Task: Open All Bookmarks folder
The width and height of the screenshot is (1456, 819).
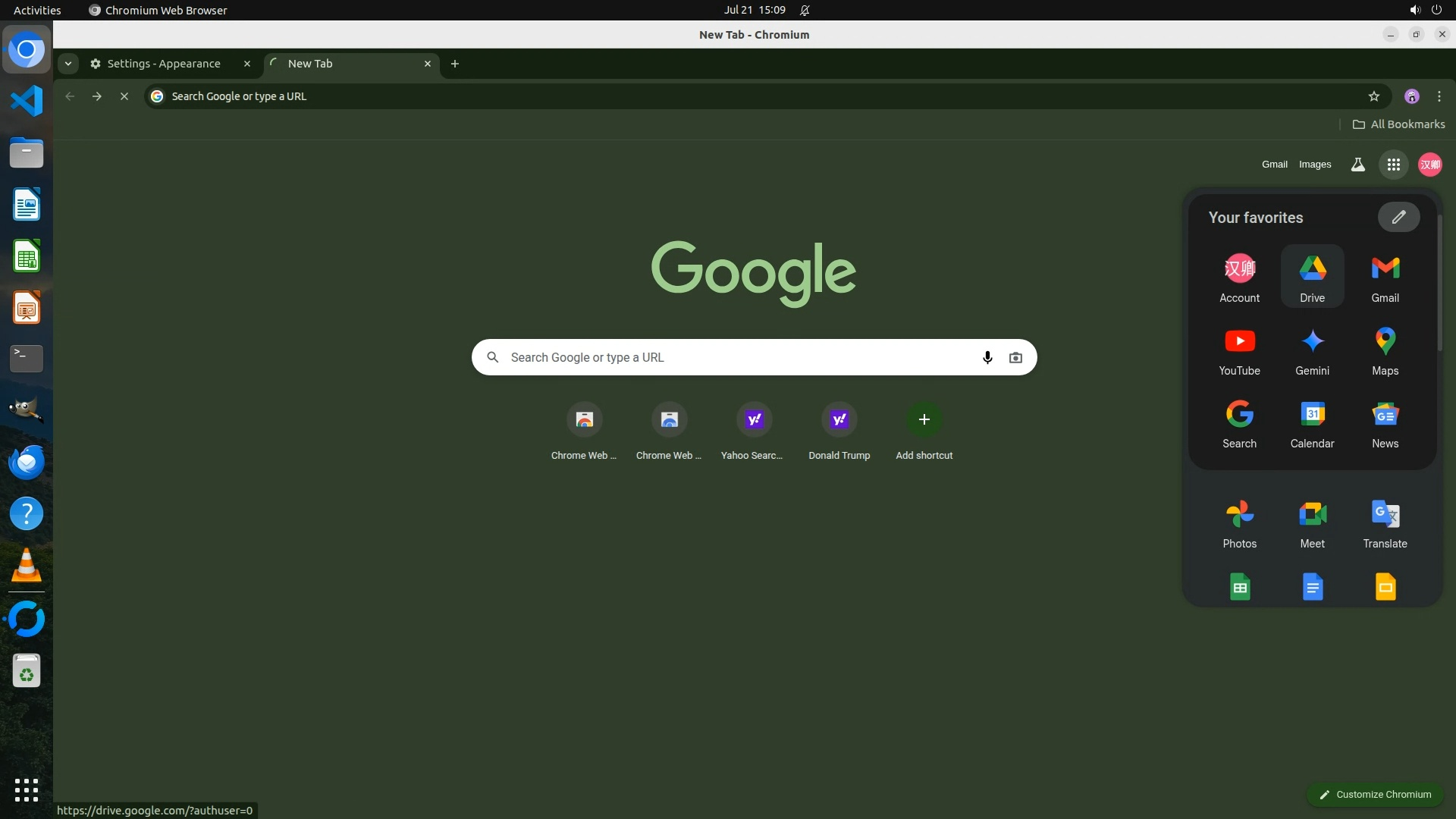Action: (x=1398, y=124)
